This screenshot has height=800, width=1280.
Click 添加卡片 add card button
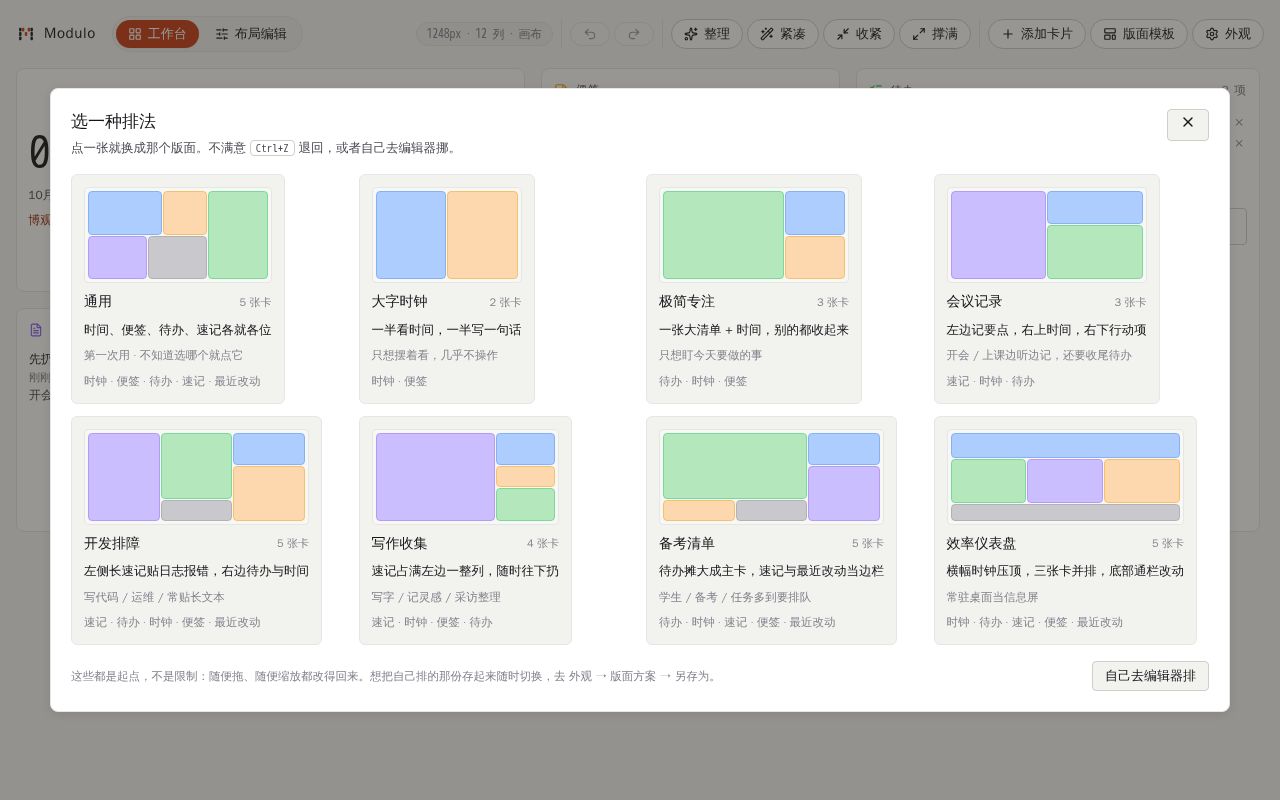click(x=1037, y=34)
